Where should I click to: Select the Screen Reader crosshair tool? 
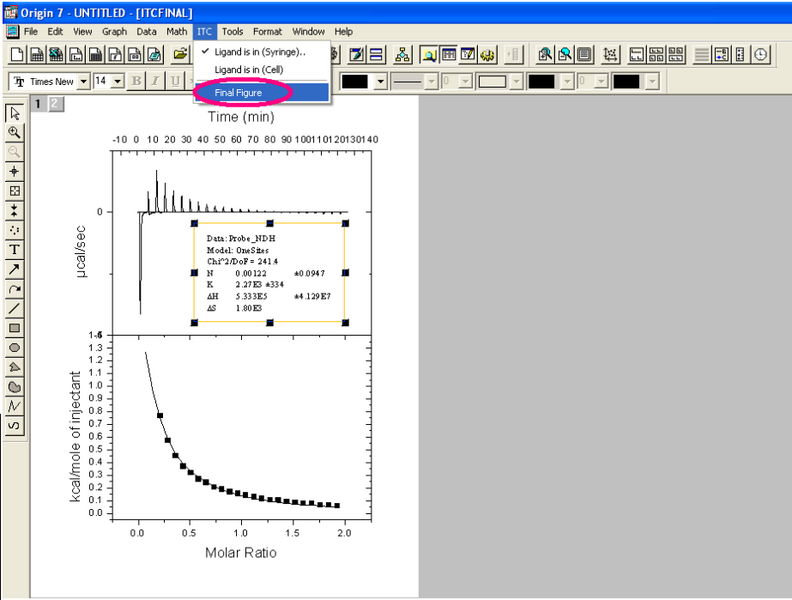[14, 171]
